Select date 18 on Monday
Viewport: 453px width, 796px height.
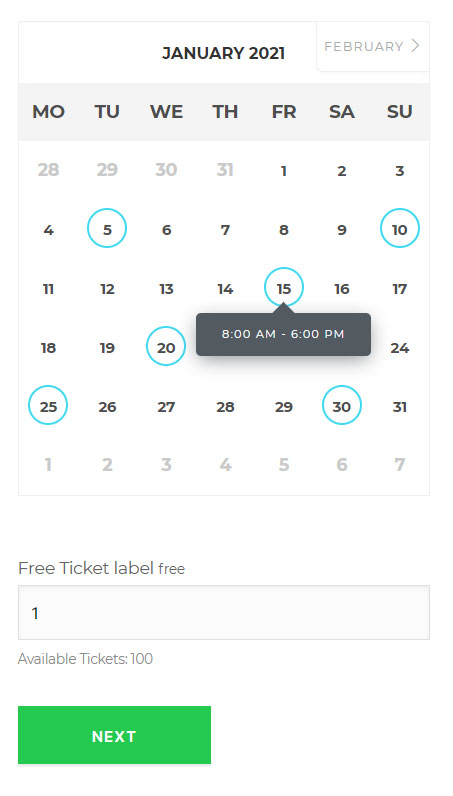[x=48, y=348]
